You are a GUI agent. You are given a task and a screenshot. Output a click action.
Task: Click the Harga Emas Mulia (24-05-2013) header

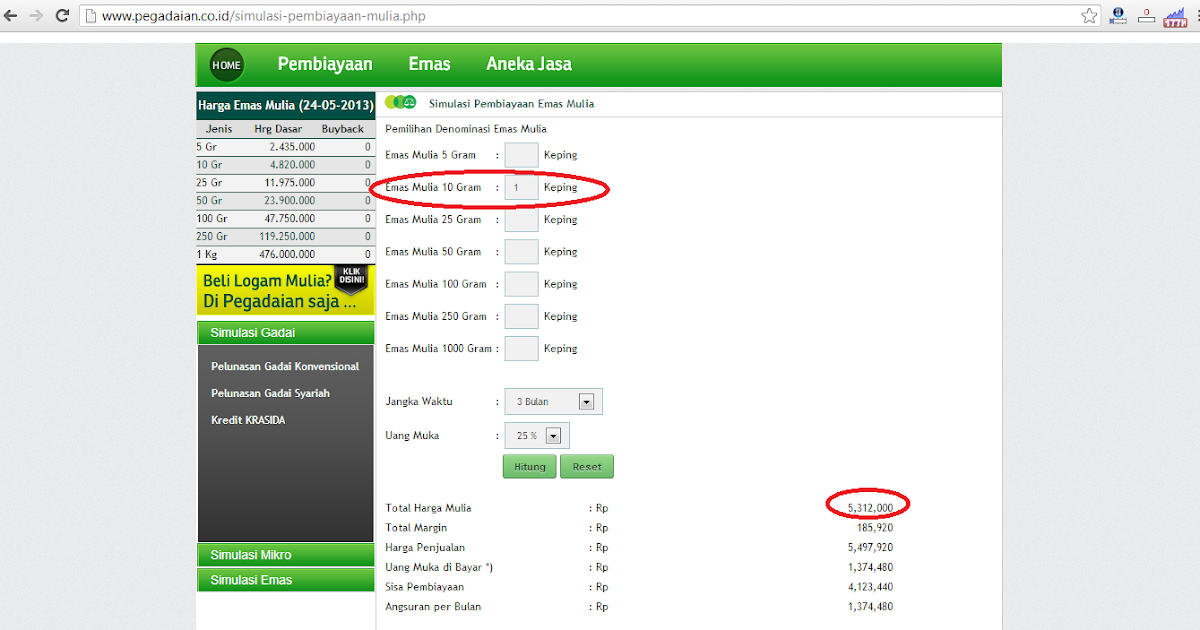pos(285,105)
